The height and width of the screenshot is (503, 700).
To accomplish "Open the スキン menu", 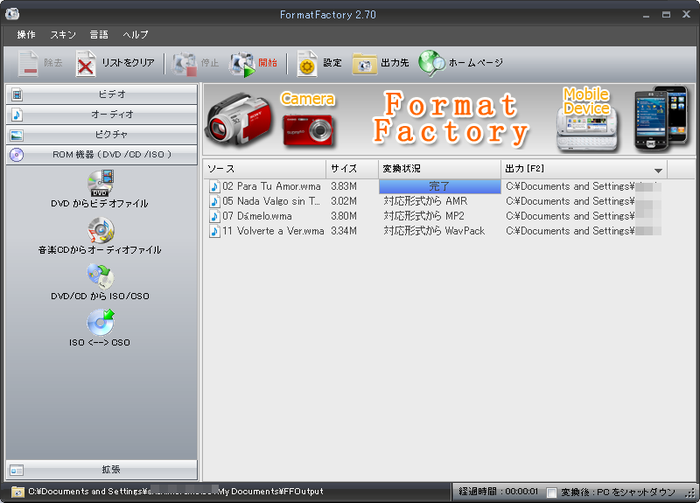I will [63, 35].
